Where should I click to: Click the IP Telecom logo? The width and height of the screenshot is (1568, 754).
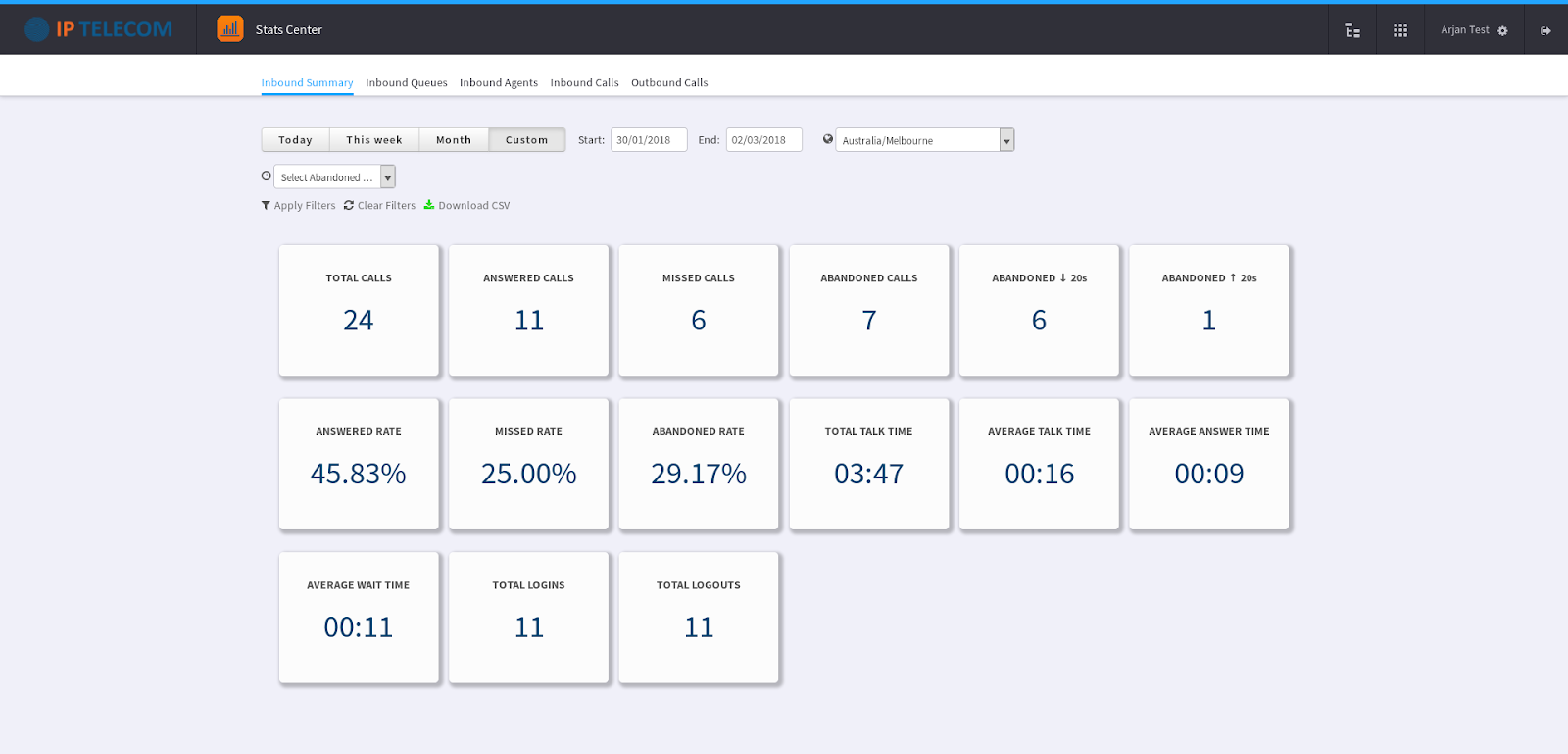tap(99, 29)
